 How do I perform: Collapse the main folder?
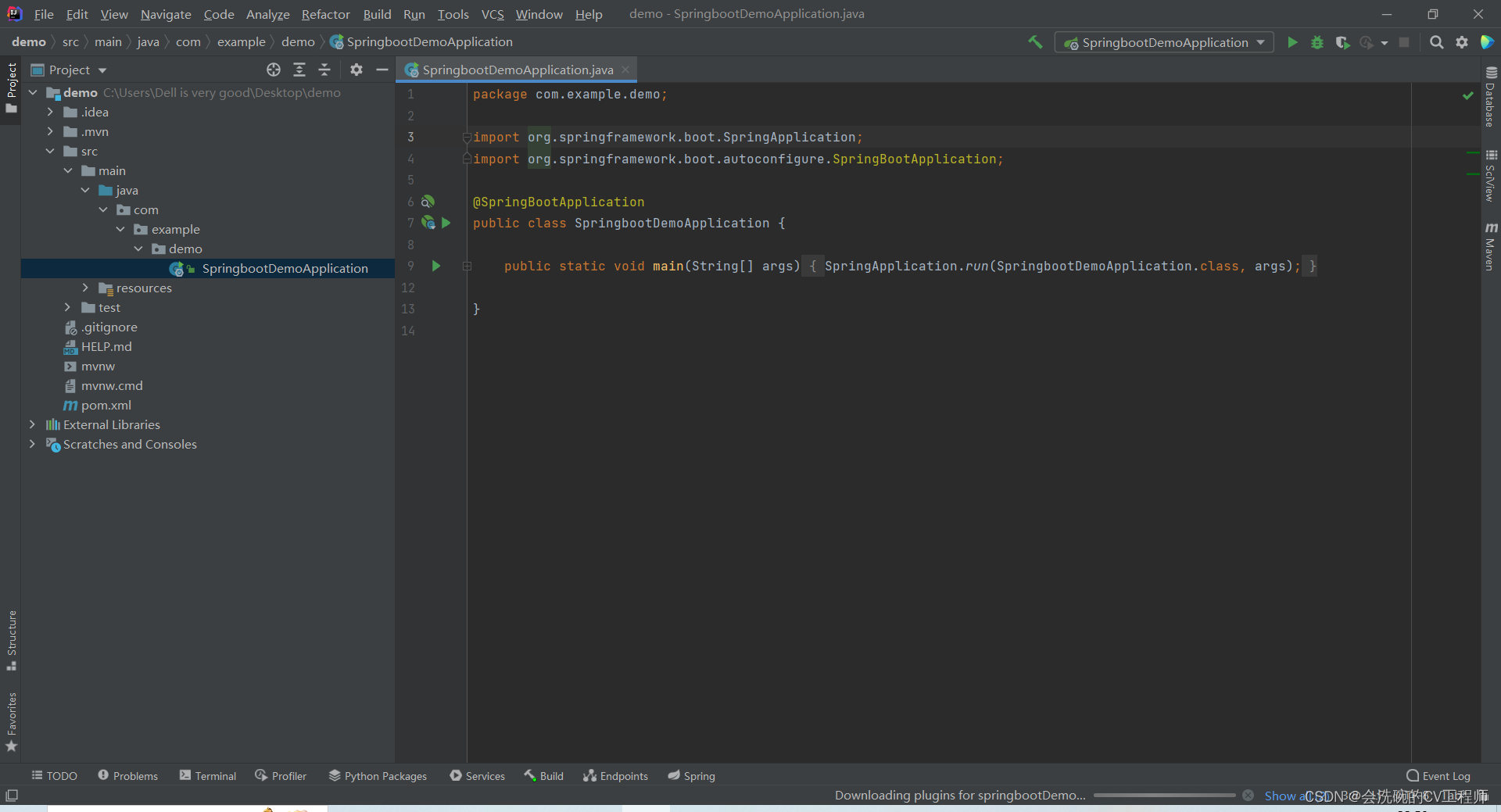click(x=68, y=170)
